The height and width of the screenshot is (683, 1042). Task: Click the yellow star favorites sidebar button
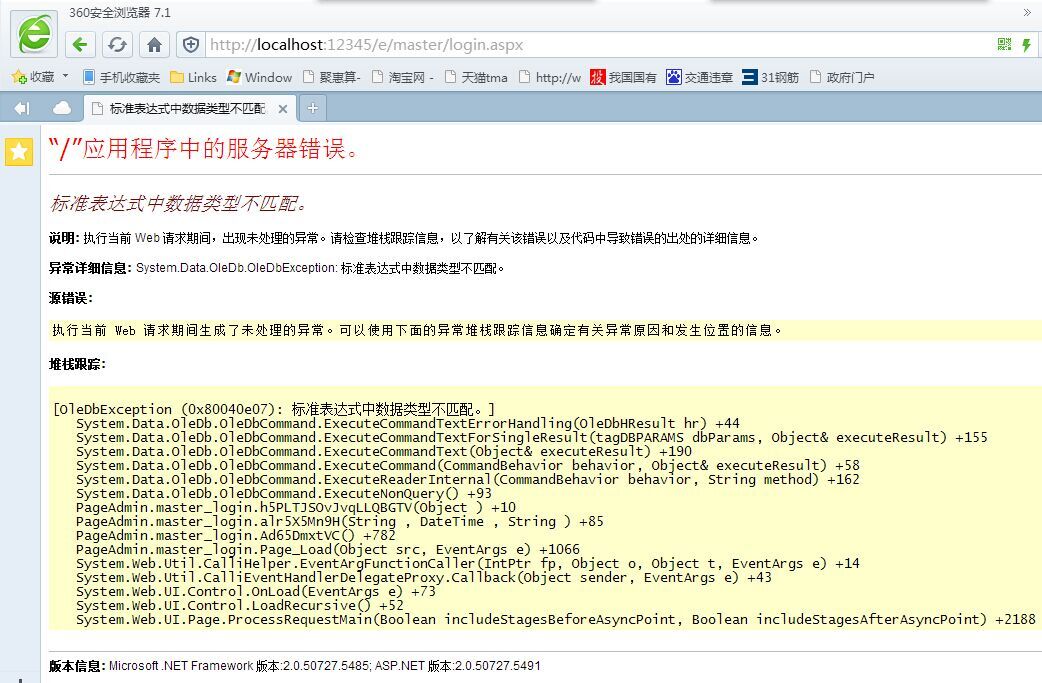19,151
